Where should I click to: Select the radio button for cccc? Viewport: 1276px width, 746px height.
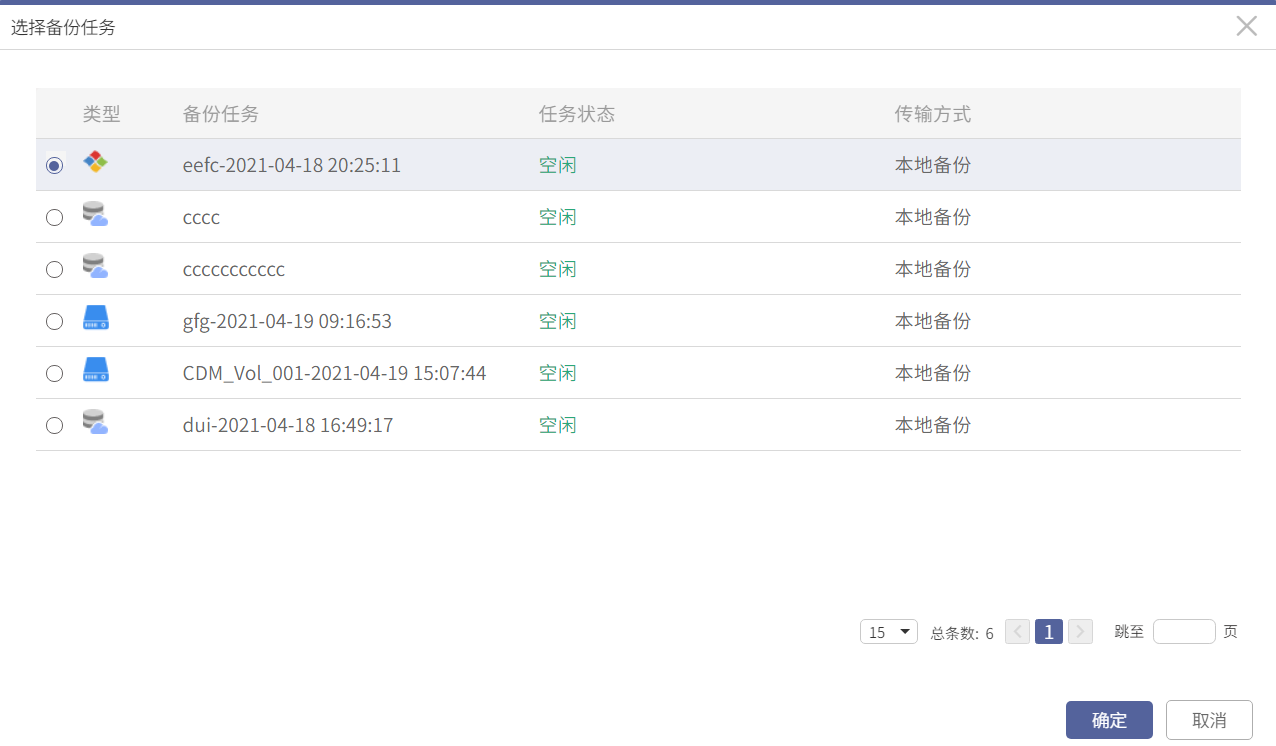[x=55, y=217]
